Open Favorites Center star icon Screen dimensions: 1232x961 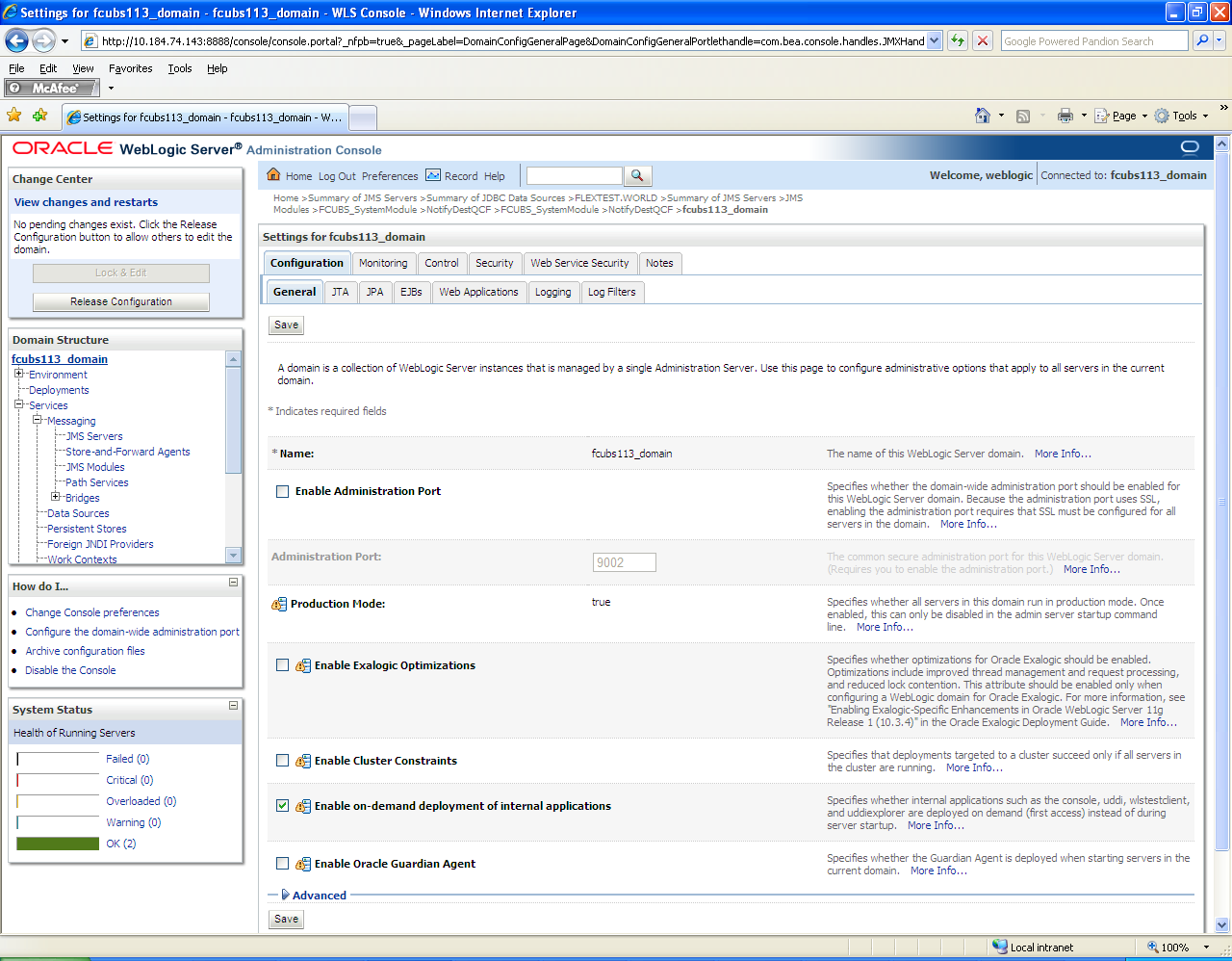tap(14, 116)
